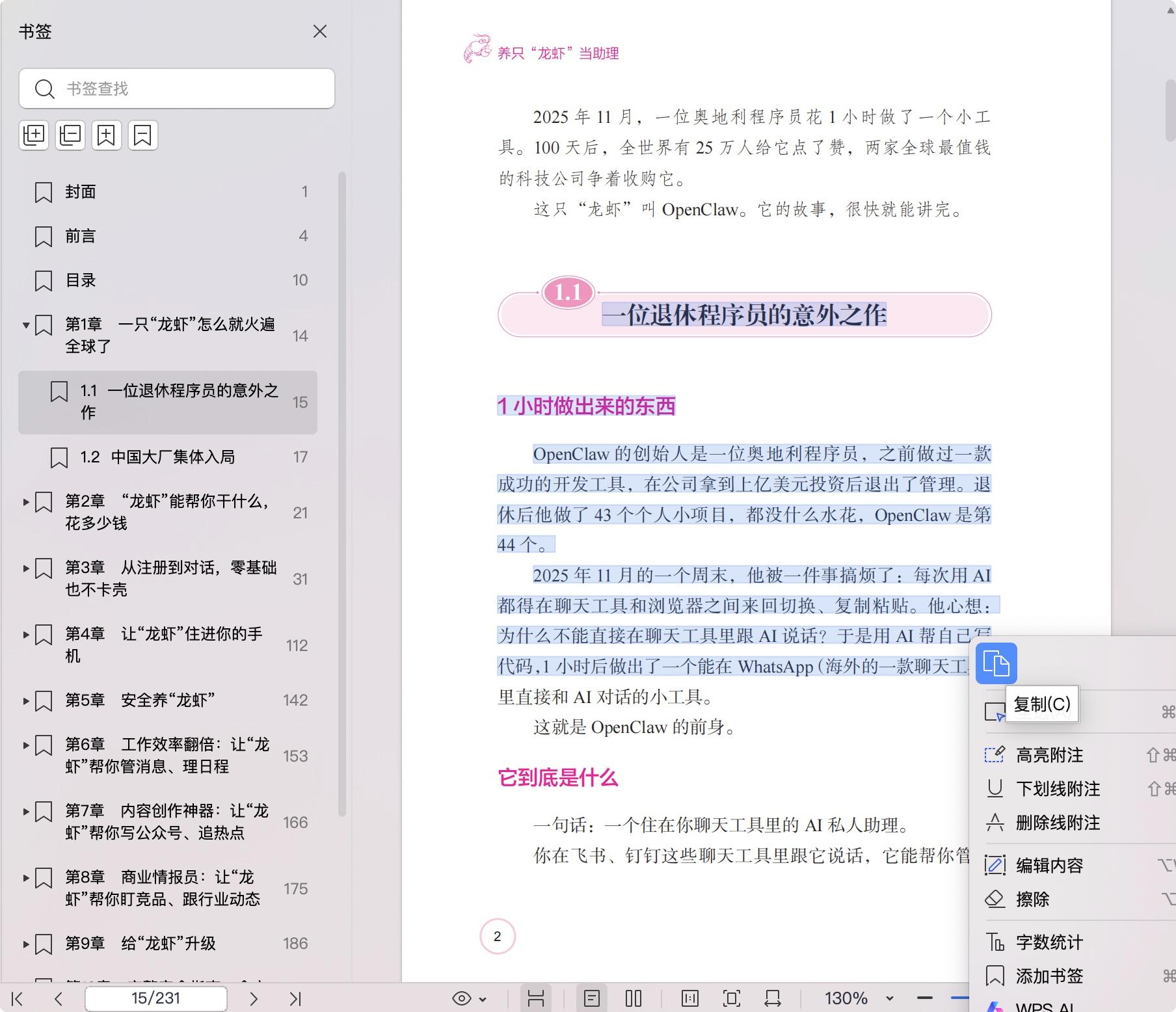Open the eye mode dropdown arrow
The height and width of the screenshot is (1012, 1176).
(483, 999)
